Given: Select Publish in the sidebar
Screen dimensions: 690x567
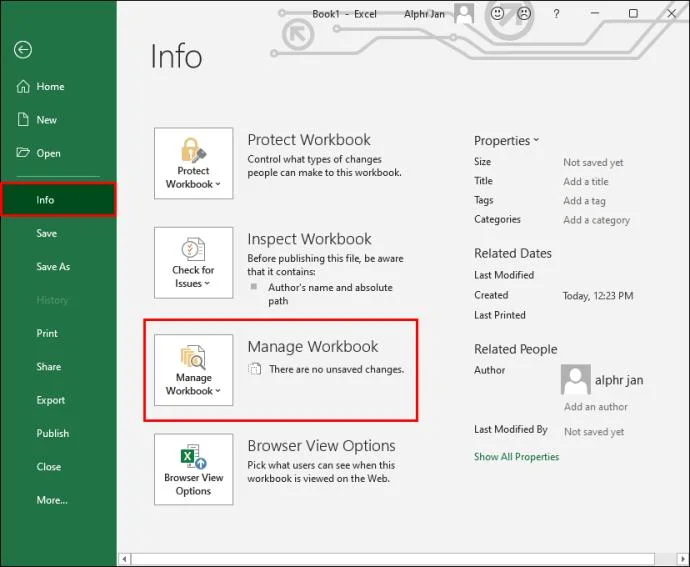Looking at the screenshot, I should point(58,434).
